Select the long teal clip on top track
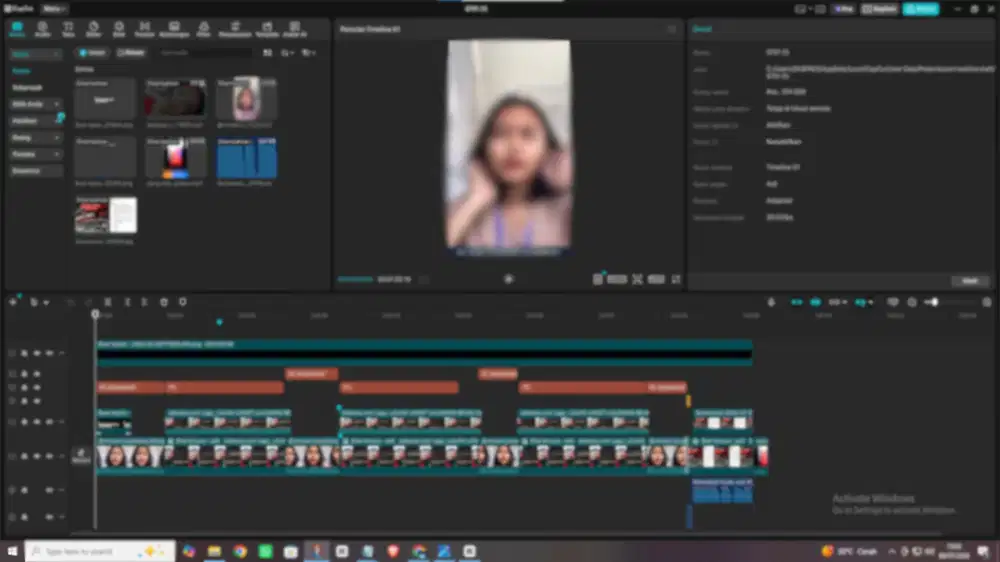The width and height of the screenshot is (1000, 562). (x=424, y=352)
